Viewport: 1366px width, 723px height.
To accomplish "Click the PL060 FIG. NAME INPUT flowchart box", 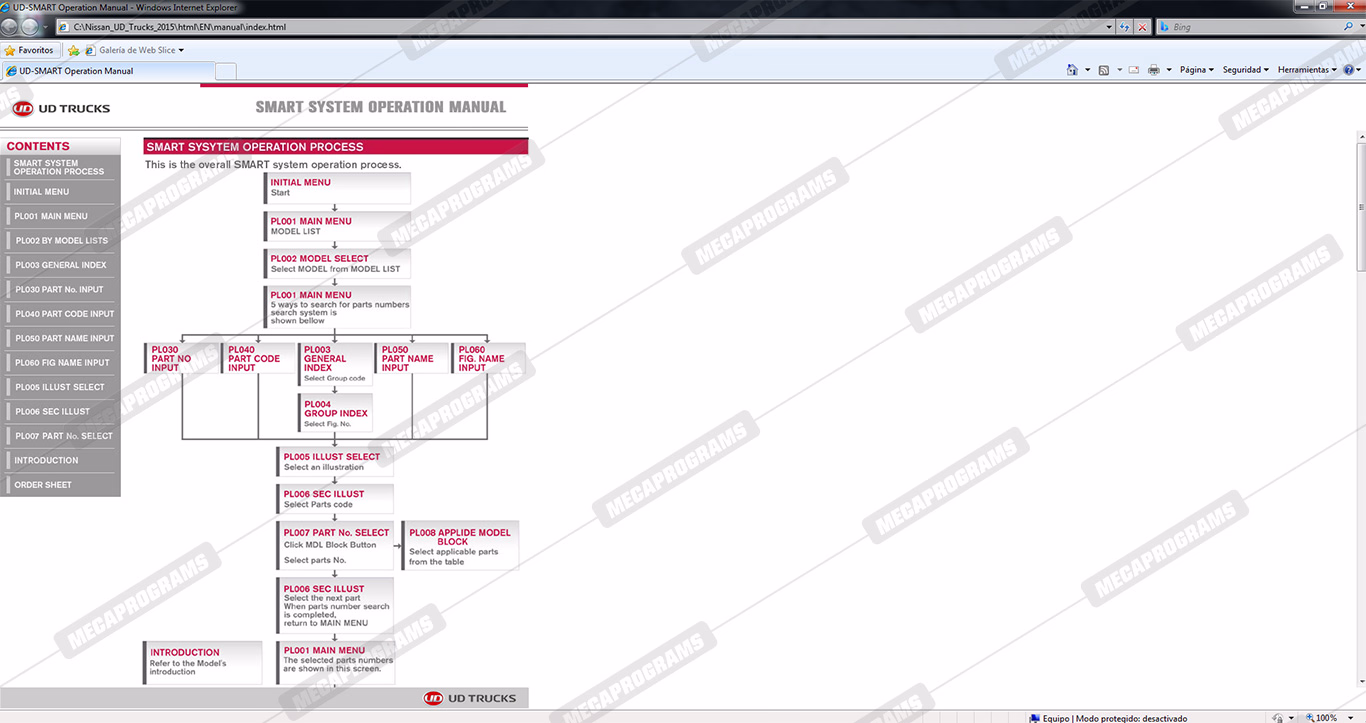I will pyautogui.click(x=488, y=358).
